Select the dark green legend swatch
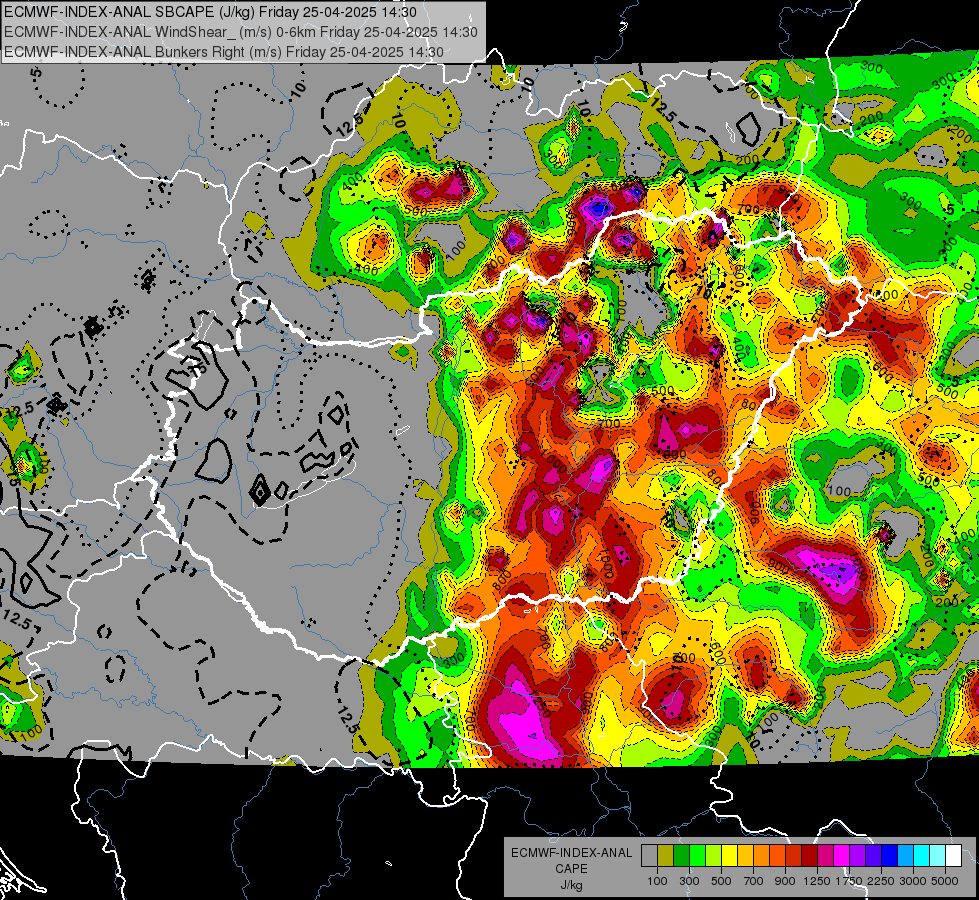Image resolution: width=979 pixels, height=900 pixels. tap(681, 856)
